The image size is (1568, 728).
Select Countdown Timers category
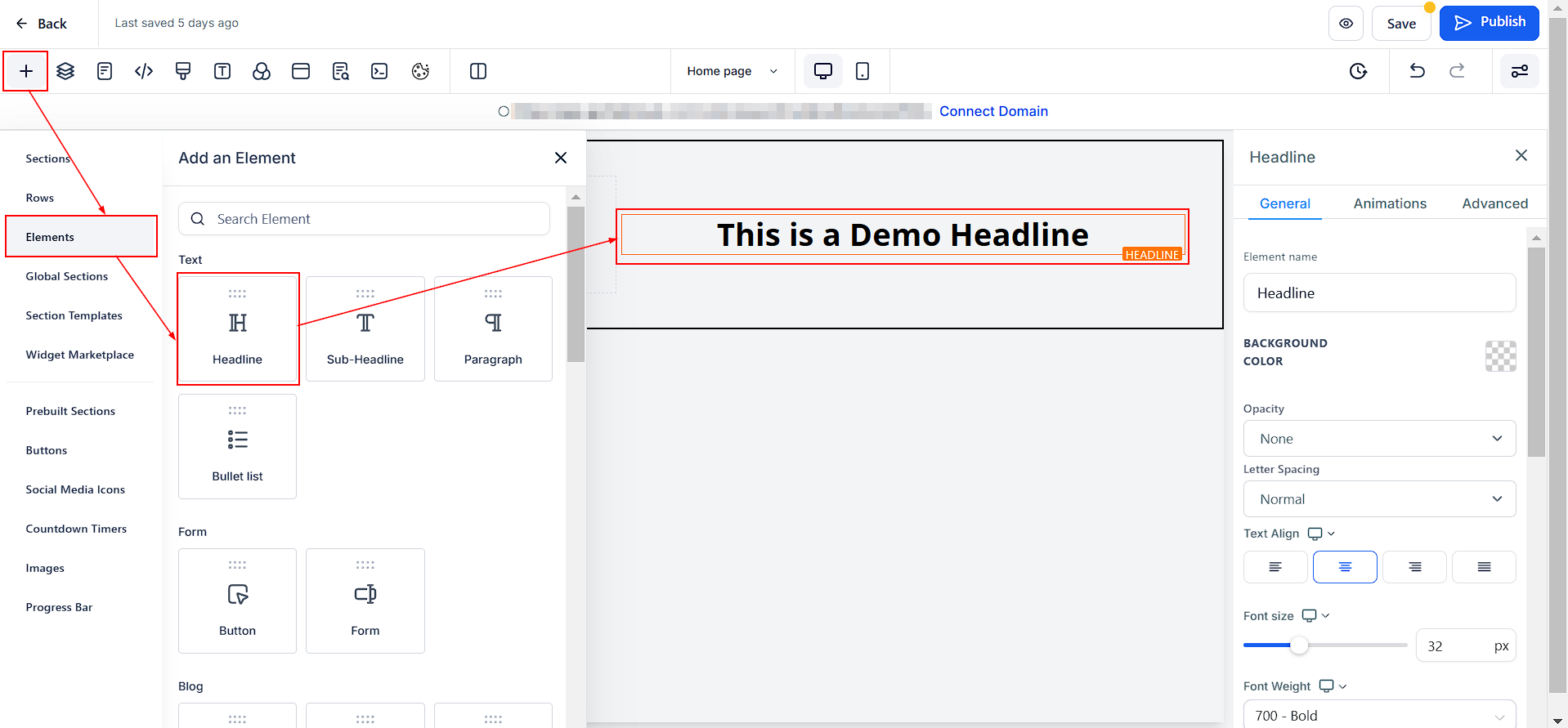[76, 529]
